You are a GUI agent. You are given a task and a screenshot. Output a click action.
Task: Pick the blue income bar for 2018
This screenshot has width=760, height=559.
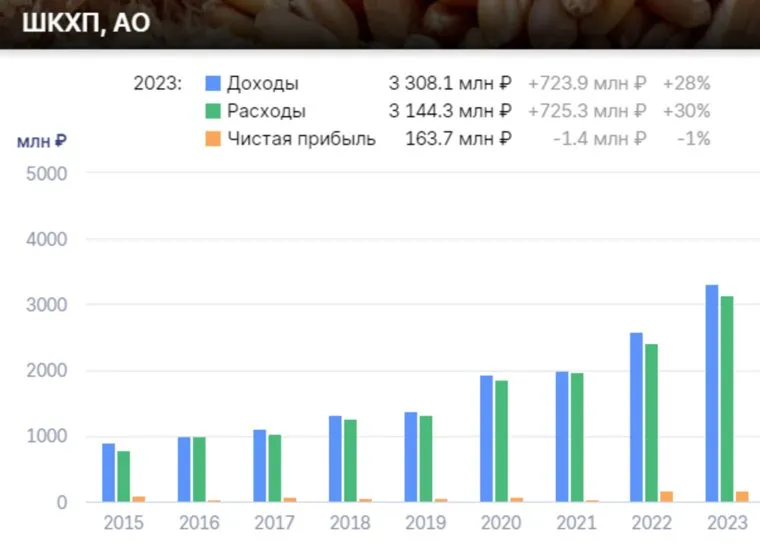click(x=335, y=458)
